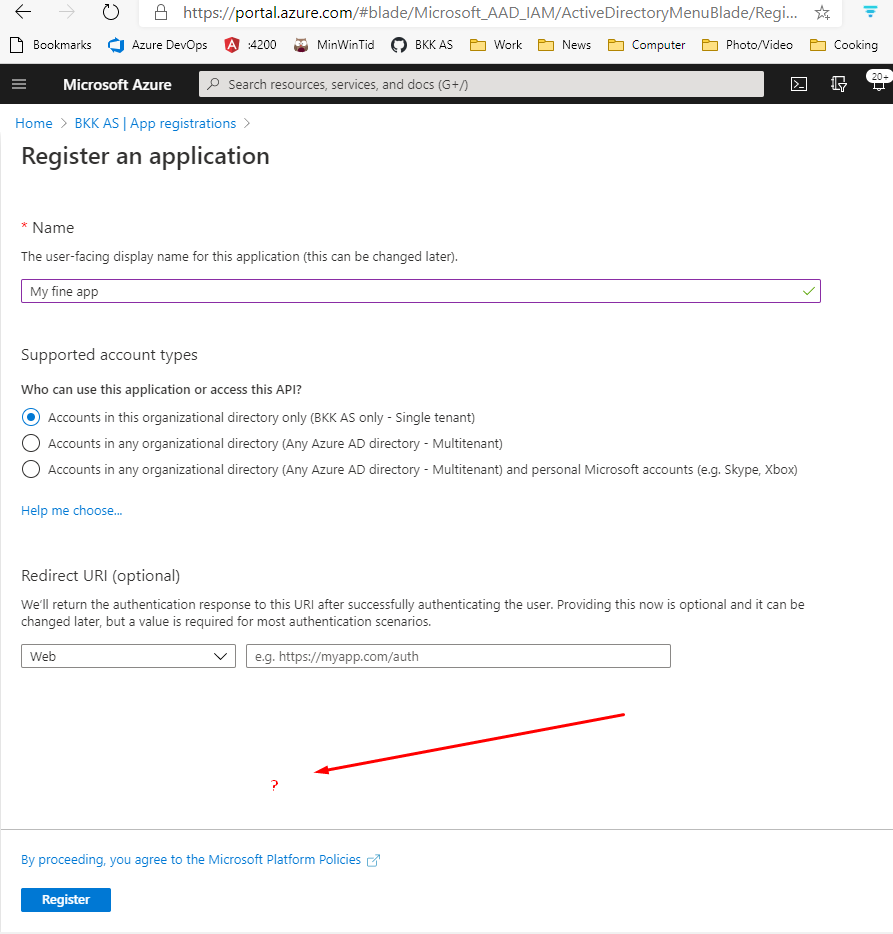Open the Cloud Shell terminal icon

[799, 84]
